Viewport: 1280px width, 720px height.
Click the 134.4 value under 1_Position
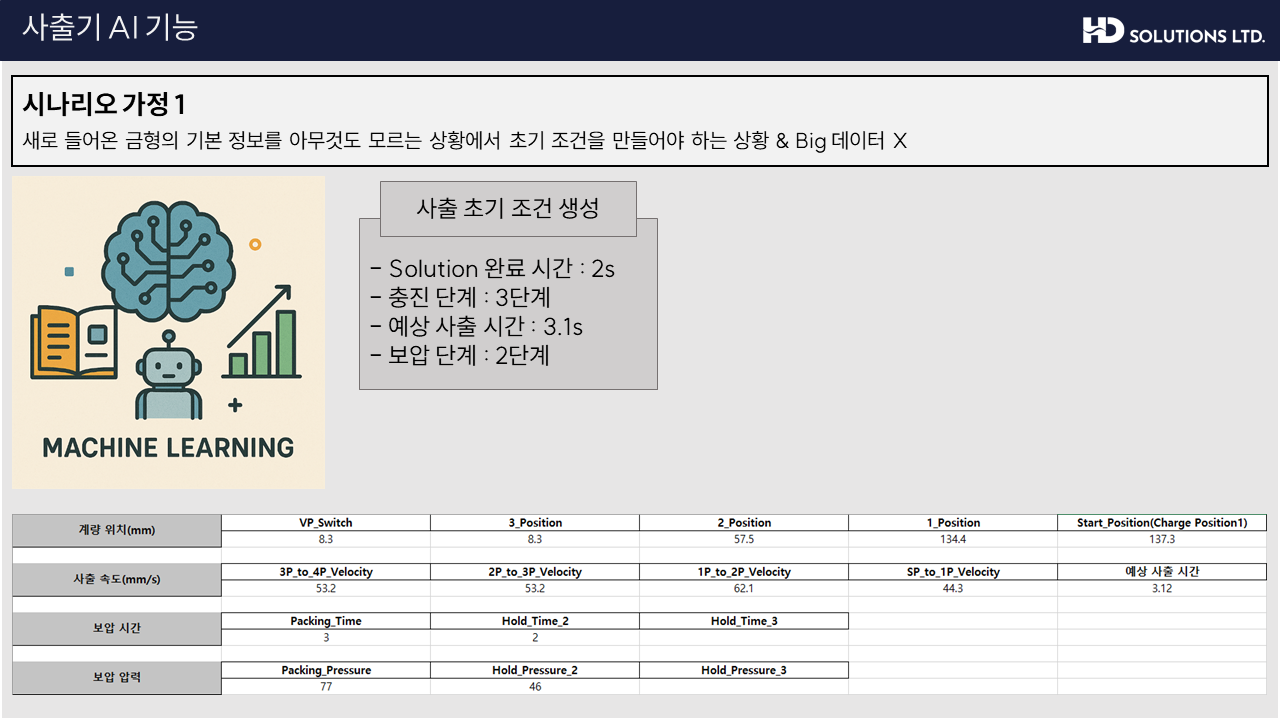coord(953,539)
